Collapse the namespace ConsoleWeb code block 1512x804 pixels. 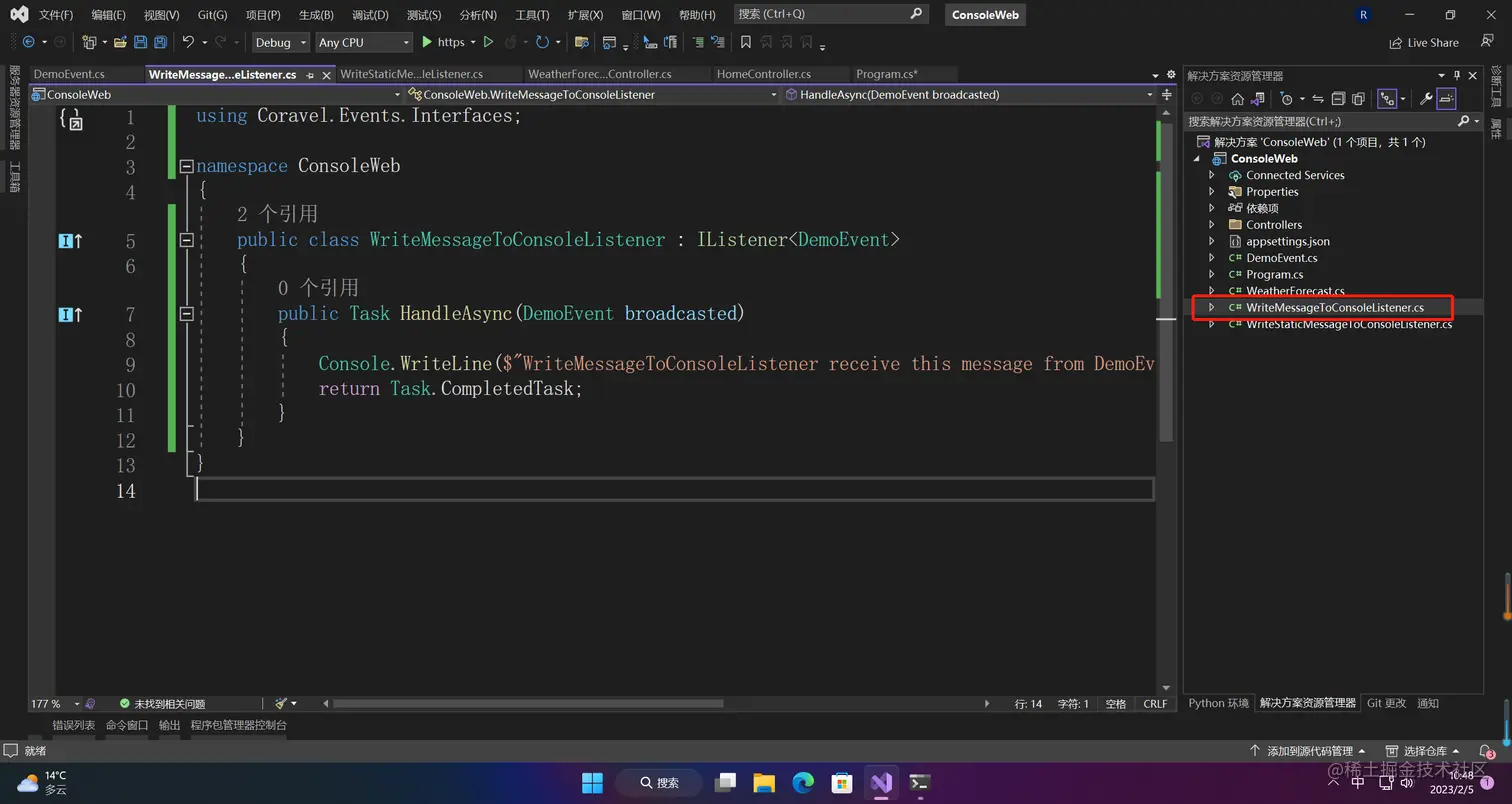click(x=186, y=166)
